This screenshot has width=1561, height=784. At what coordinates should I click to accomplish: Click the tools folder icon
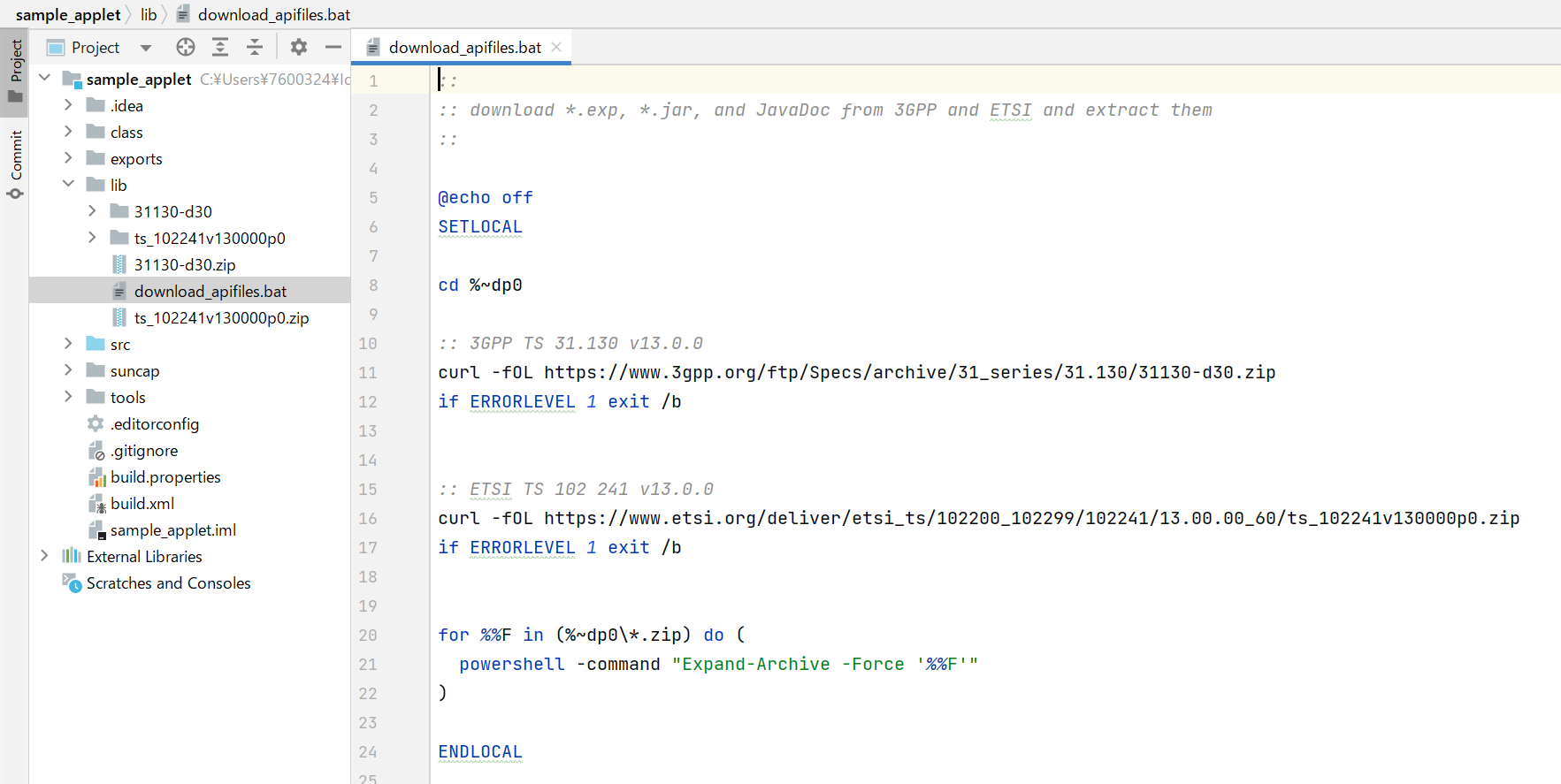pyautogui.click(x=96, y=397)
